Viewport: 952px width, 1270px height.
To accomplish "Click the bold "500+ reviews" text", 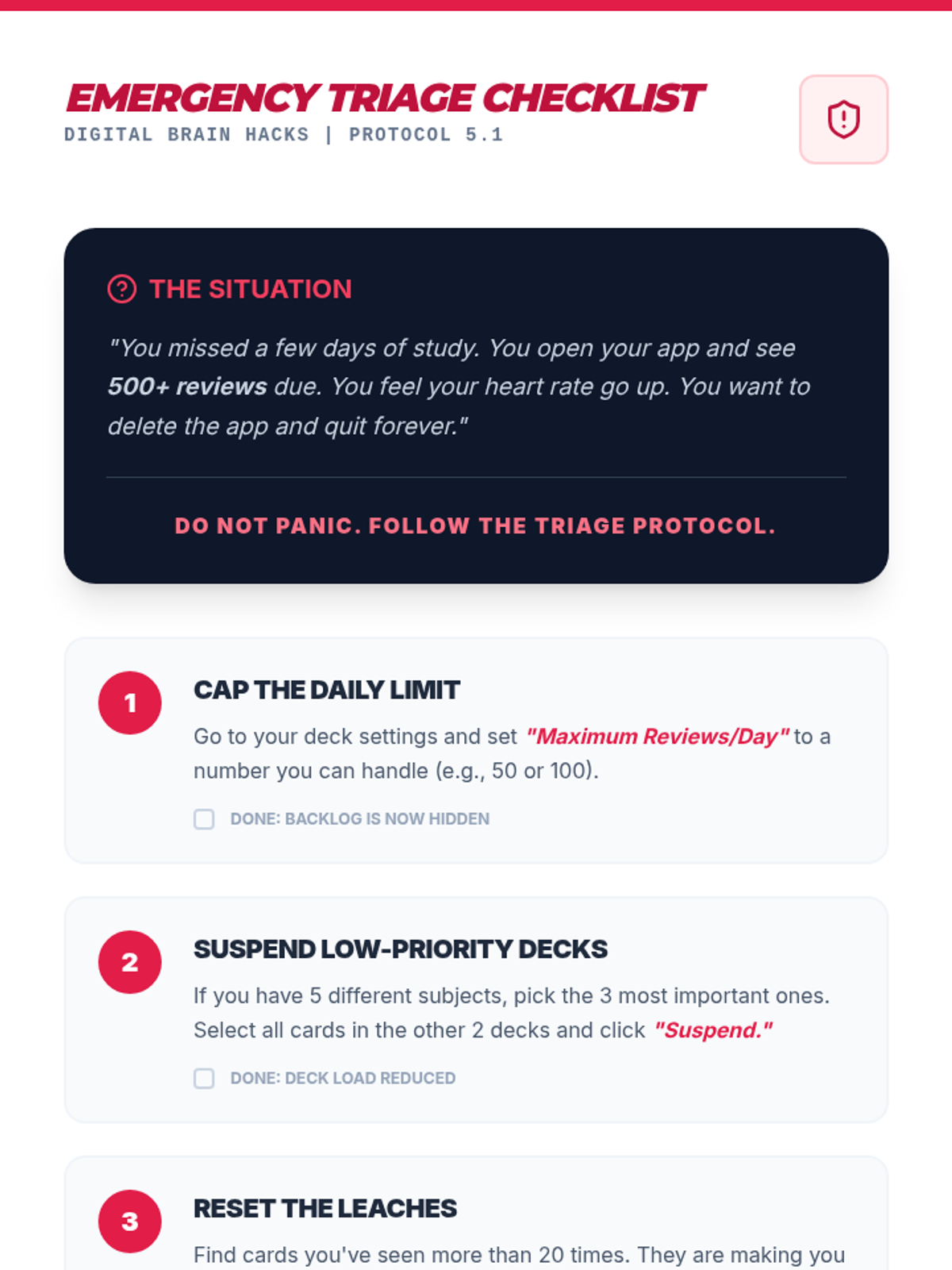I will point(187,387).
